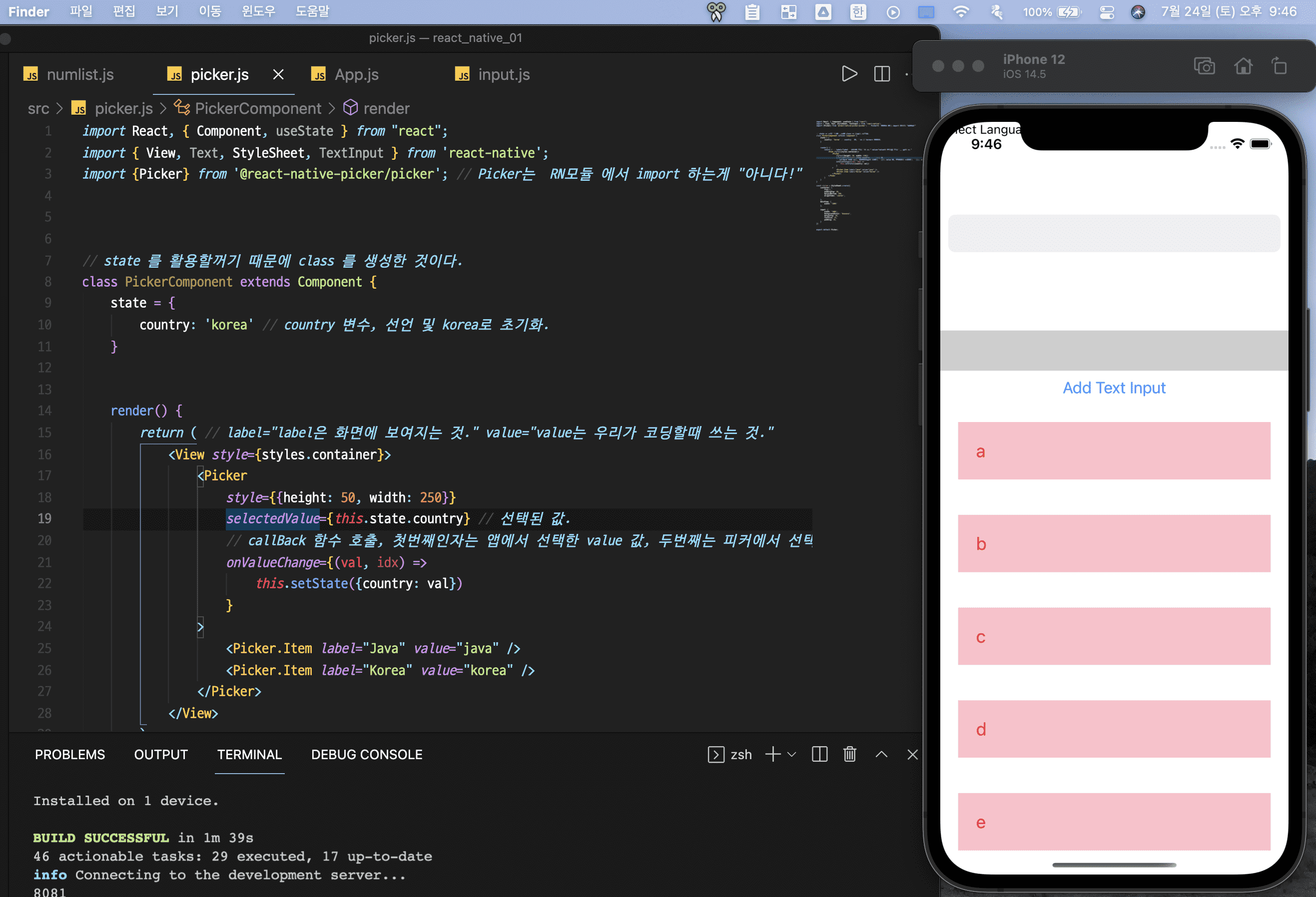The image size is (1316, 897).
Task: Toggle Korean input source in menu bar
Action: pos(858,12)
